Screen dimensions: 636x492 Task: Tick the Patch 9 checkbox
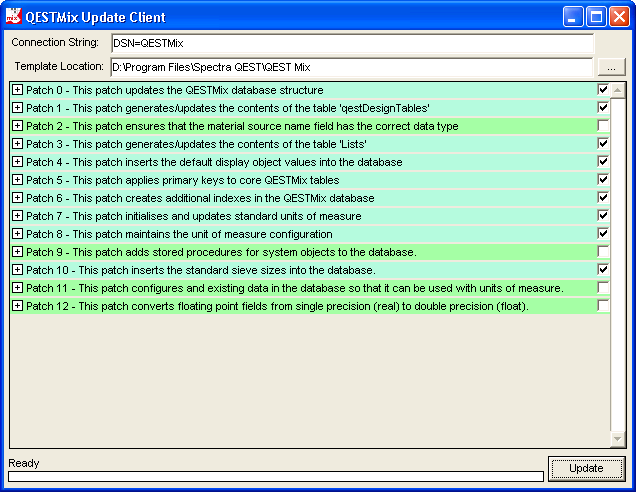[x=603, y=251]
